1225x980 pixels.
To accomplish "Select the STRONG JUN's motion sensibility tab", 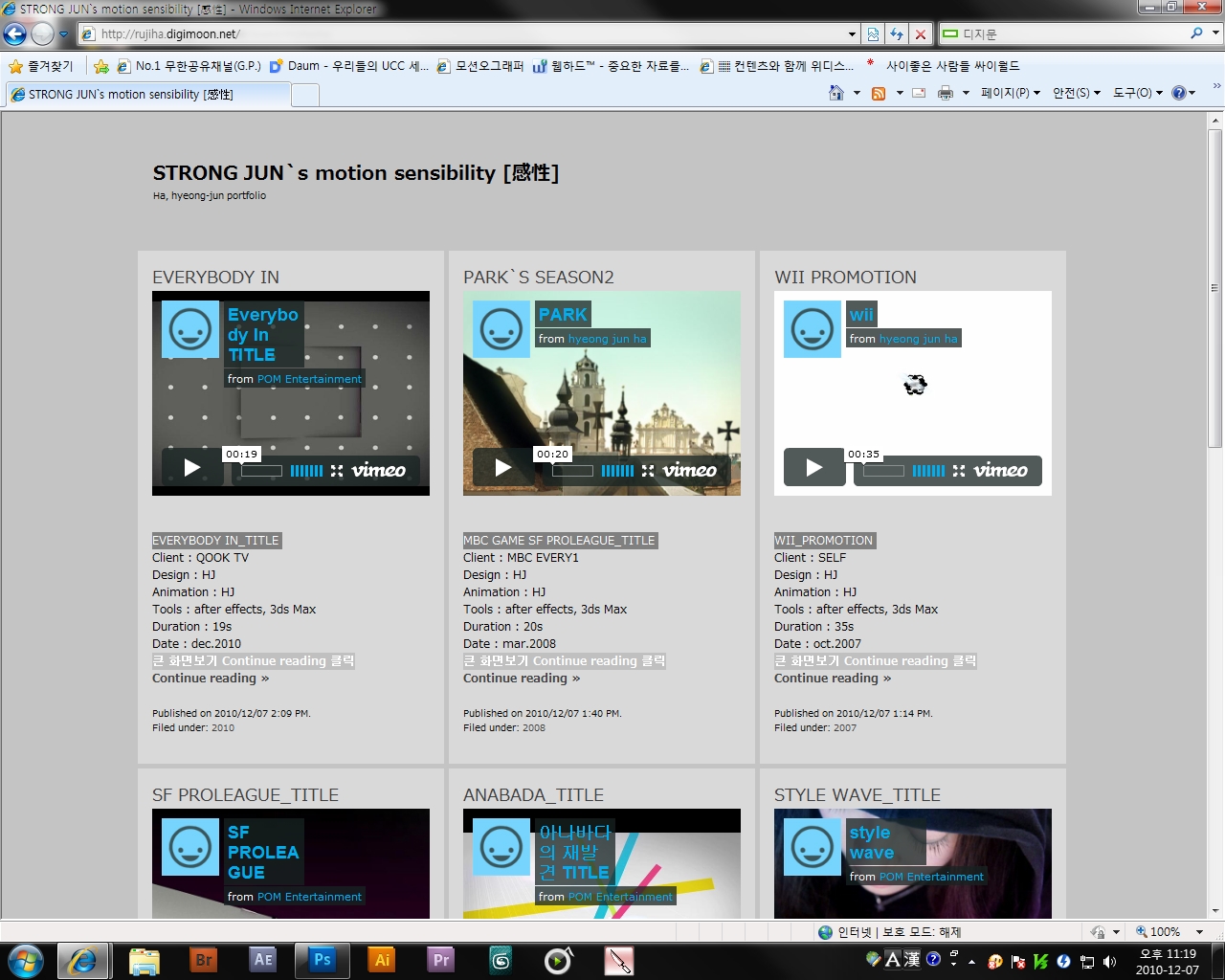I will tap(147, 94).
